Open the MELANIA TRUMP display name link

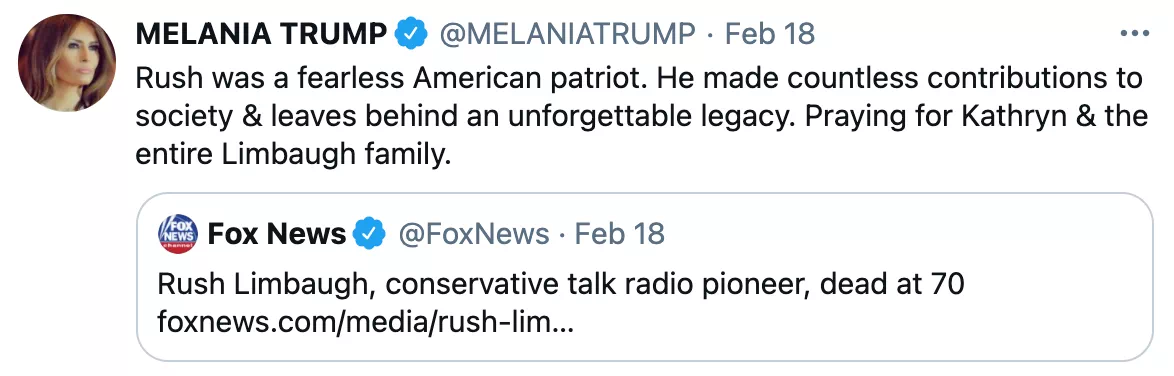click(261, 34)
